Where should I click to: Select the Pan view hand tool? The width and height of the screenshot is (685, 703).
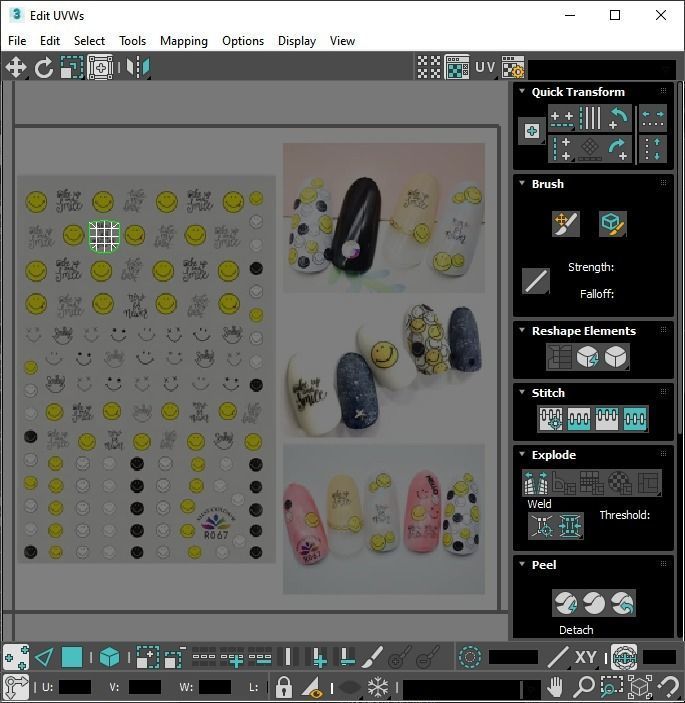tap(555, 686)
